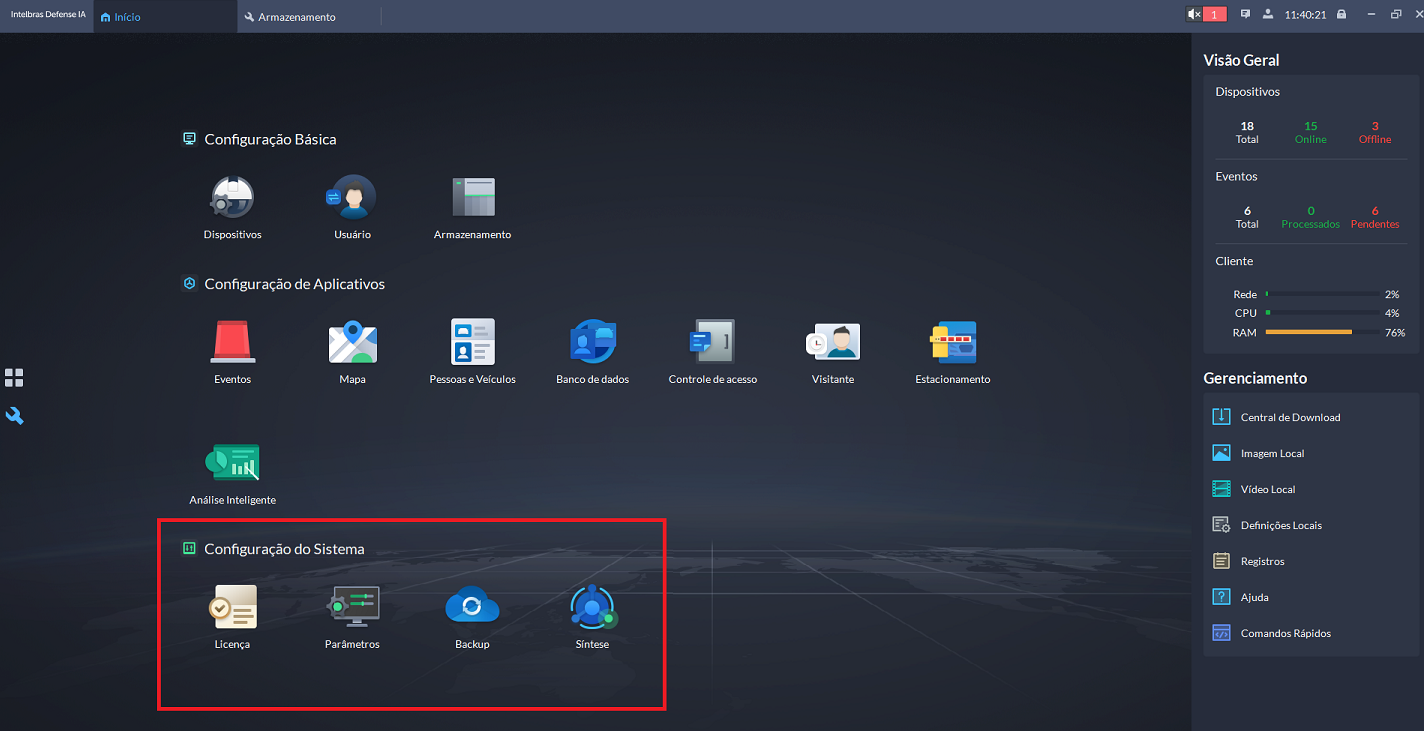Open the message icon in the title bar

click(x=1246, y=15)
